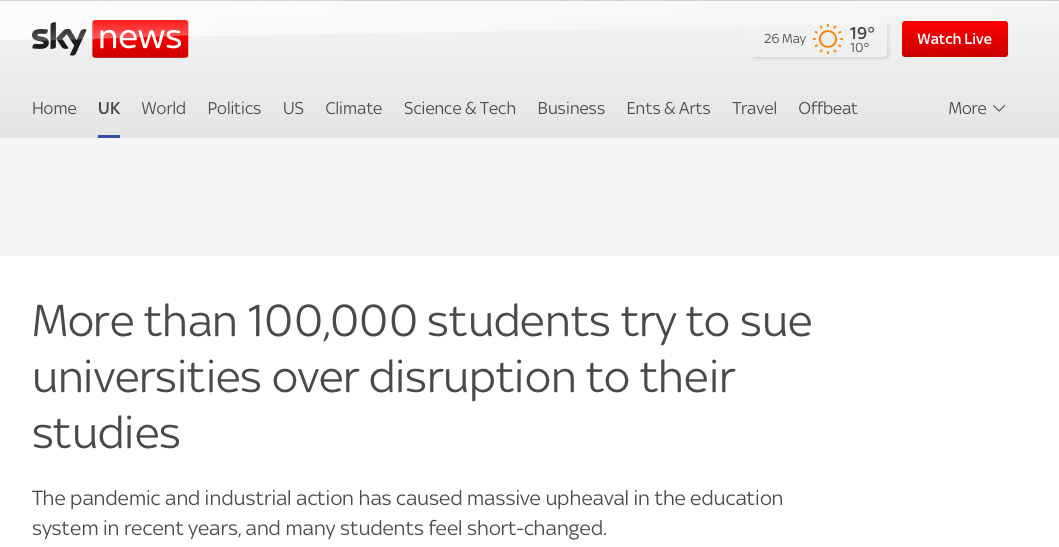Viewport: 1059px width, 547px height.
Task: Click the Watch Live button
Action: pos(954,39)
